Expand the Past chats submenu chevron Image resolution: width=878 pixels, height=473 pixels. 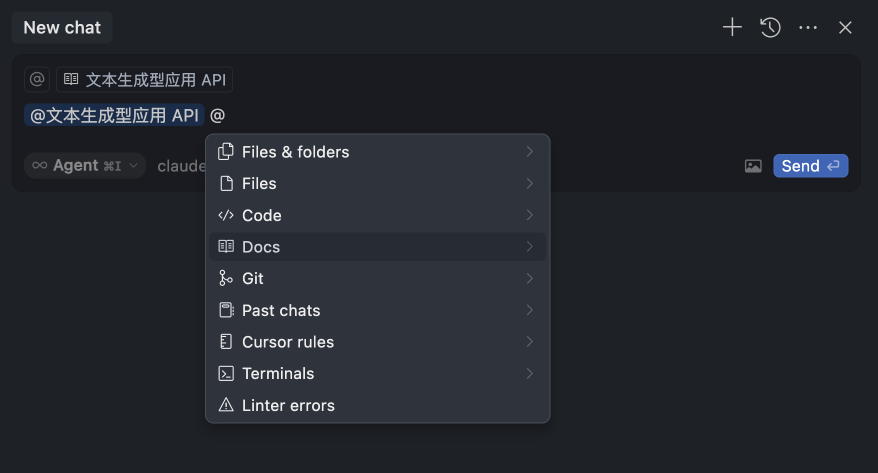529,310
